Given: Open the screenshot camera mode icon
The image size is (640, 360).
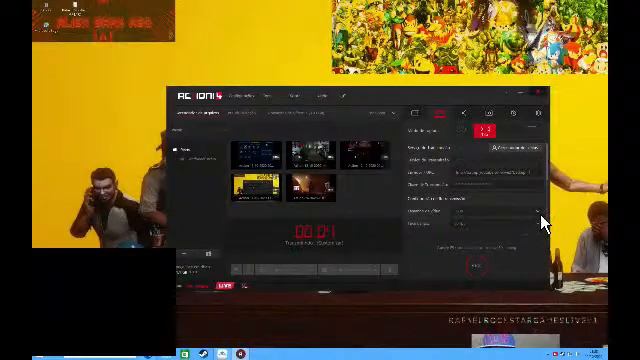Looking at the screenshot, I should (x=489, y=113).
